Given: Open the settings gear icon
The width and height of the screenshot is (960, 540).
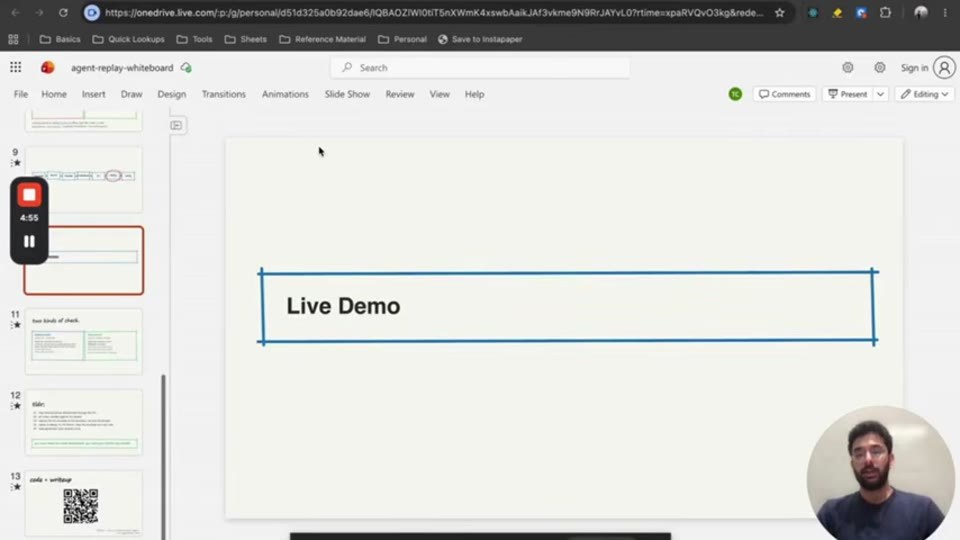Looking at the screenshot, I should click(879, 67).
